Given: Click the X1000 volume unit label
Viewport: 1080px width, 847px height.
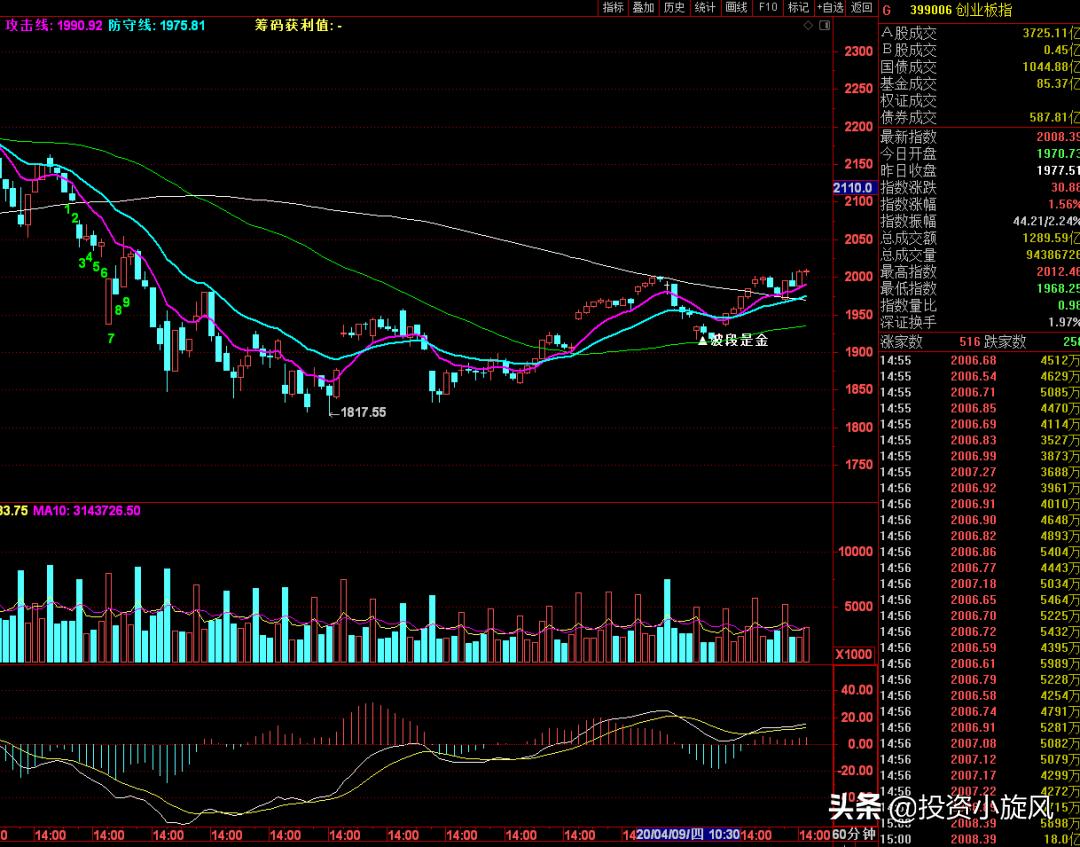Looking at the screenshot, I should [855, 653].
